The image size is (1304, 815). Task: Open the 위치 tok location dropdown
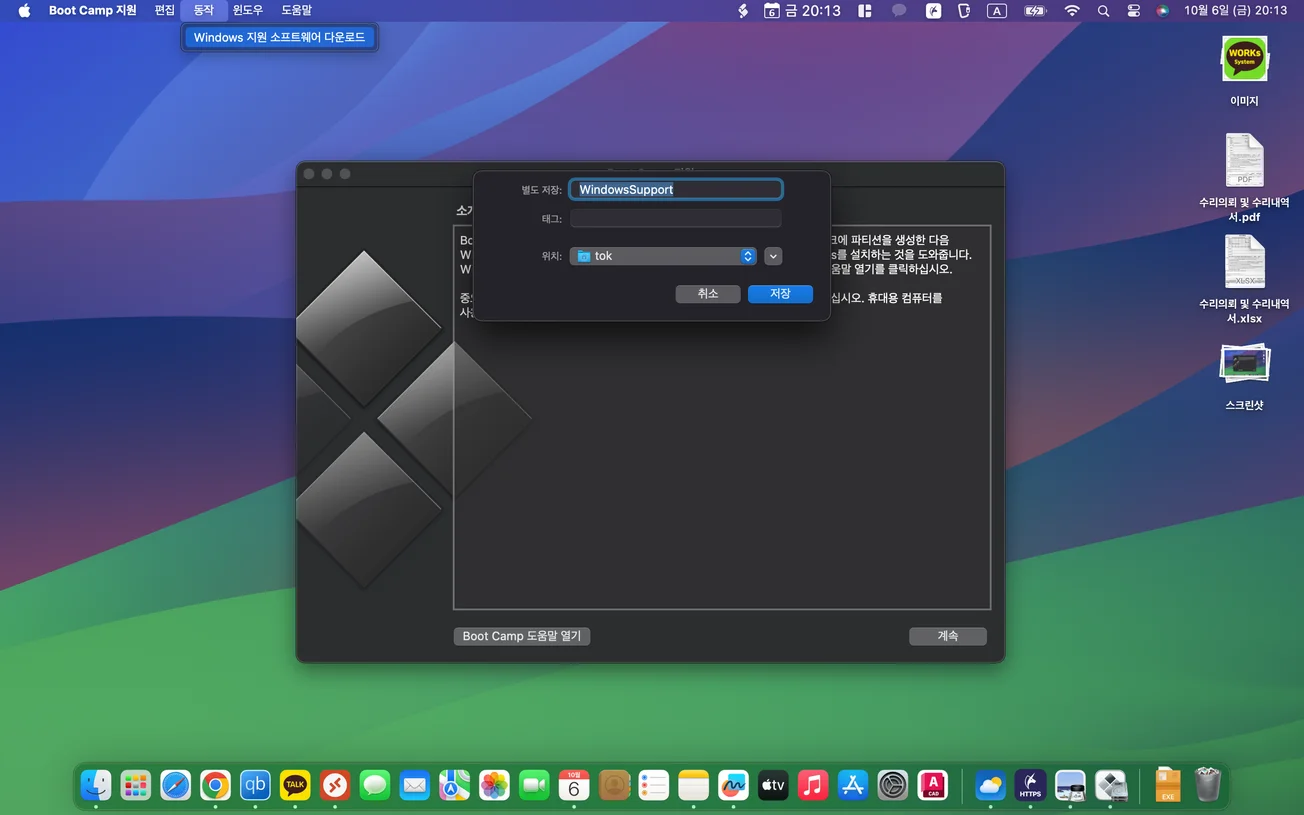[x=663, y=256]
